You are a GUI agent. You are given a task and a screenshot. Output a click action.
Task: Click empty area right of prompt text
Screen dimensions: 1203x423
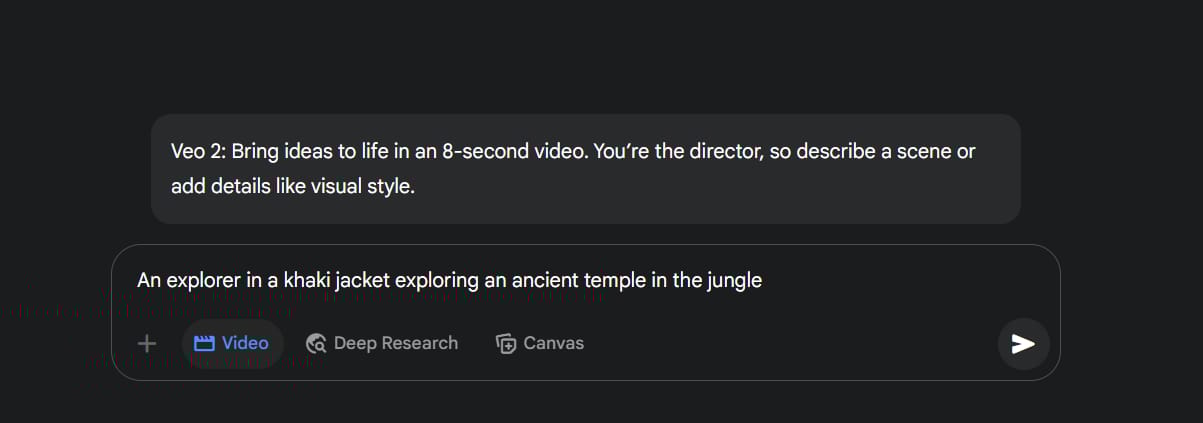[900, 281]
